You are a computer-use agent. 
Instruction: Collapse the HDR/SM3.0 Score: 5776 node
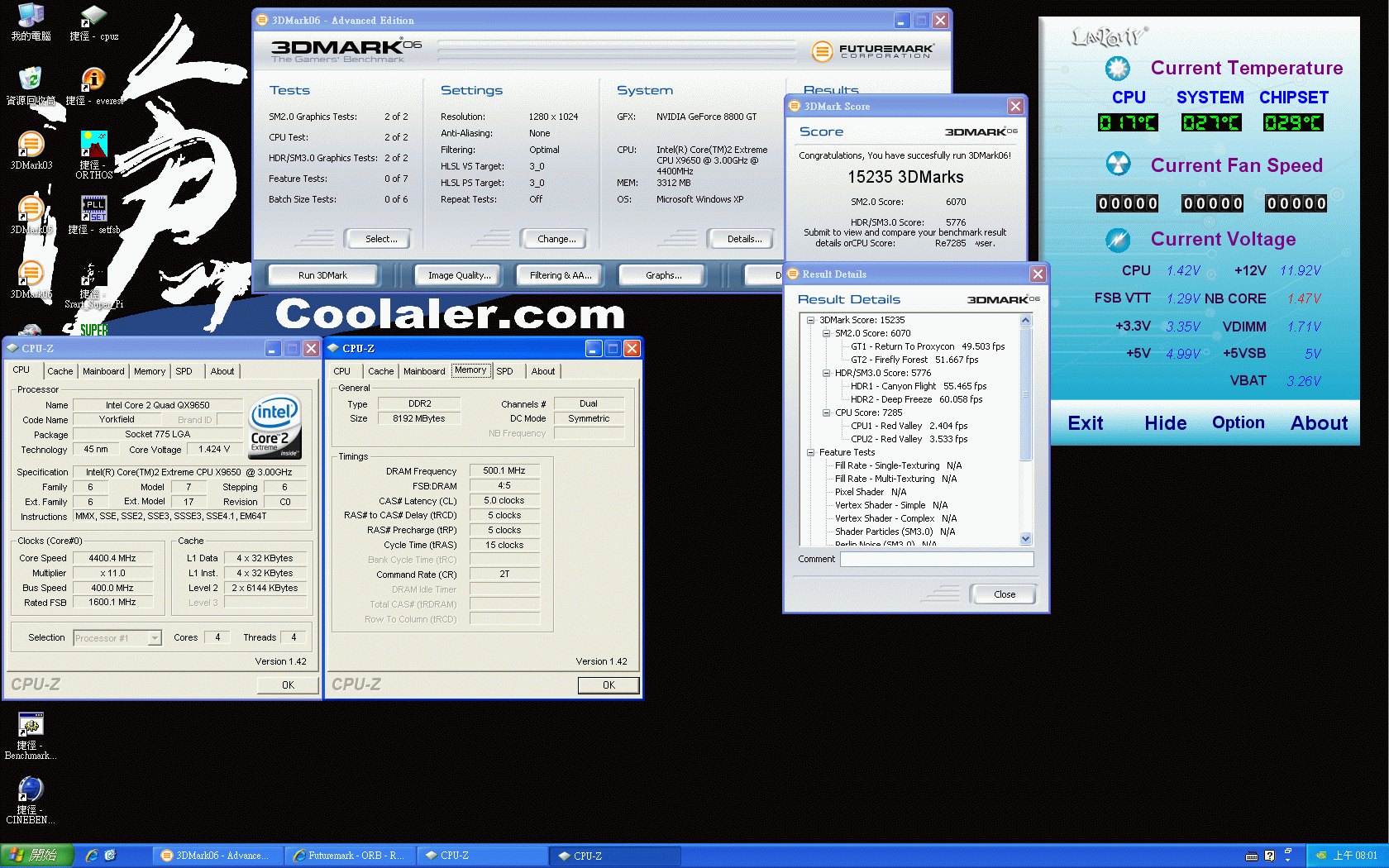click(x=826, y=373)
